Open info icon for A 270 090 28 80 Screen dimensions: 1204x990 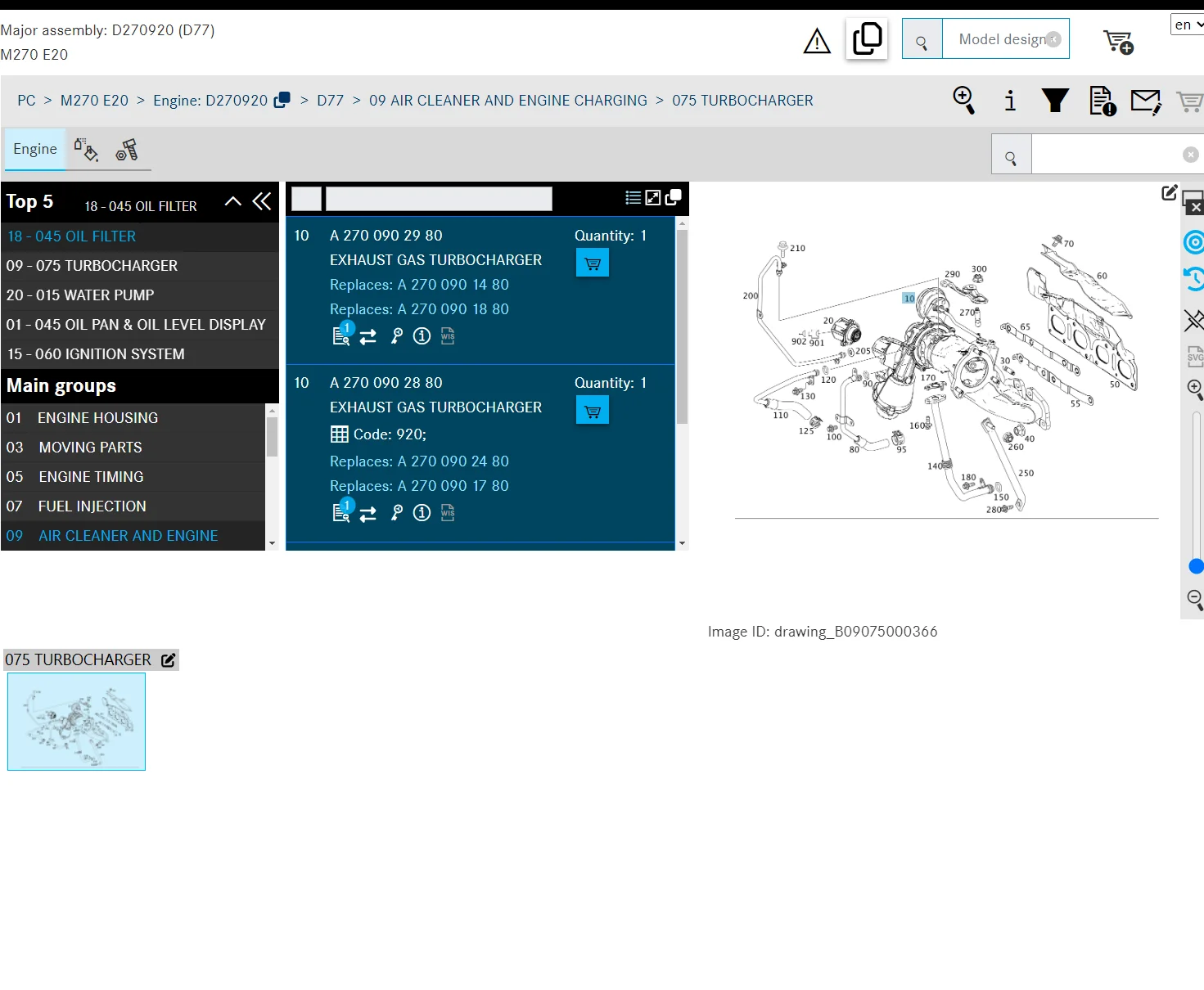422,512
